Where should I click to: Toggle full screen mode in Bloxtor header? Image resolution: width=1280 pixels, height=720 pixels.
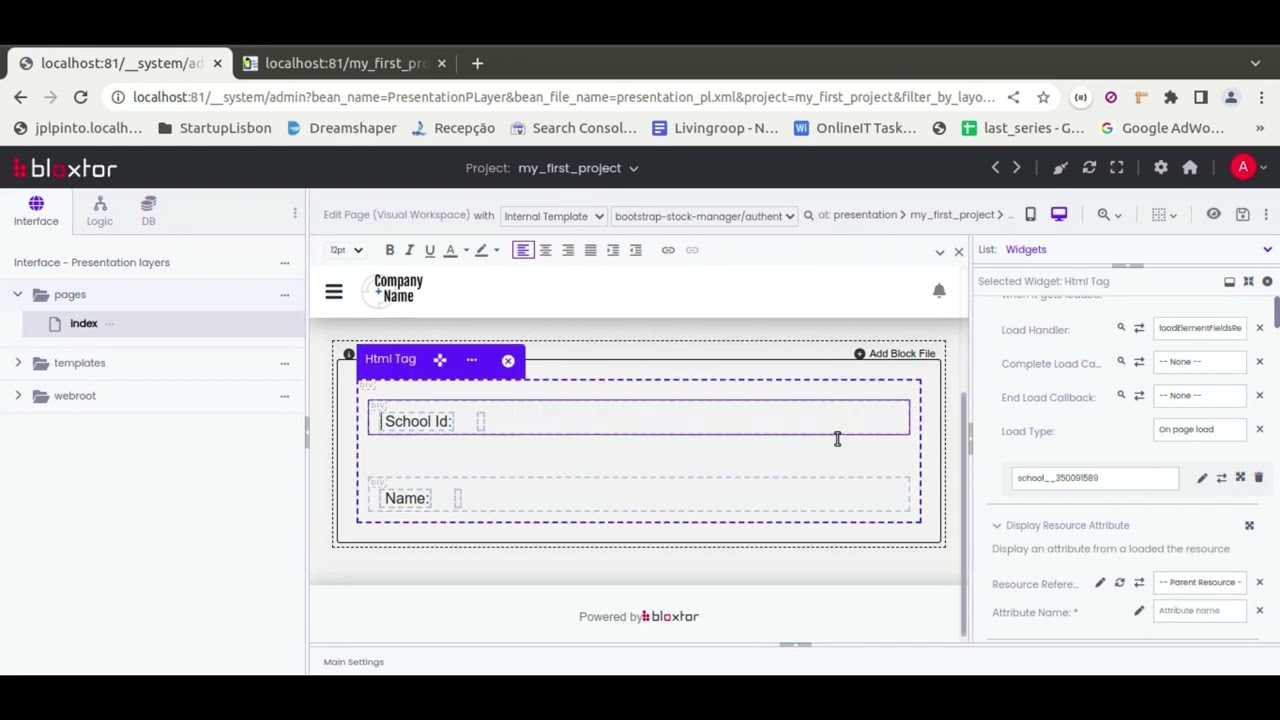pos(1117,168)
